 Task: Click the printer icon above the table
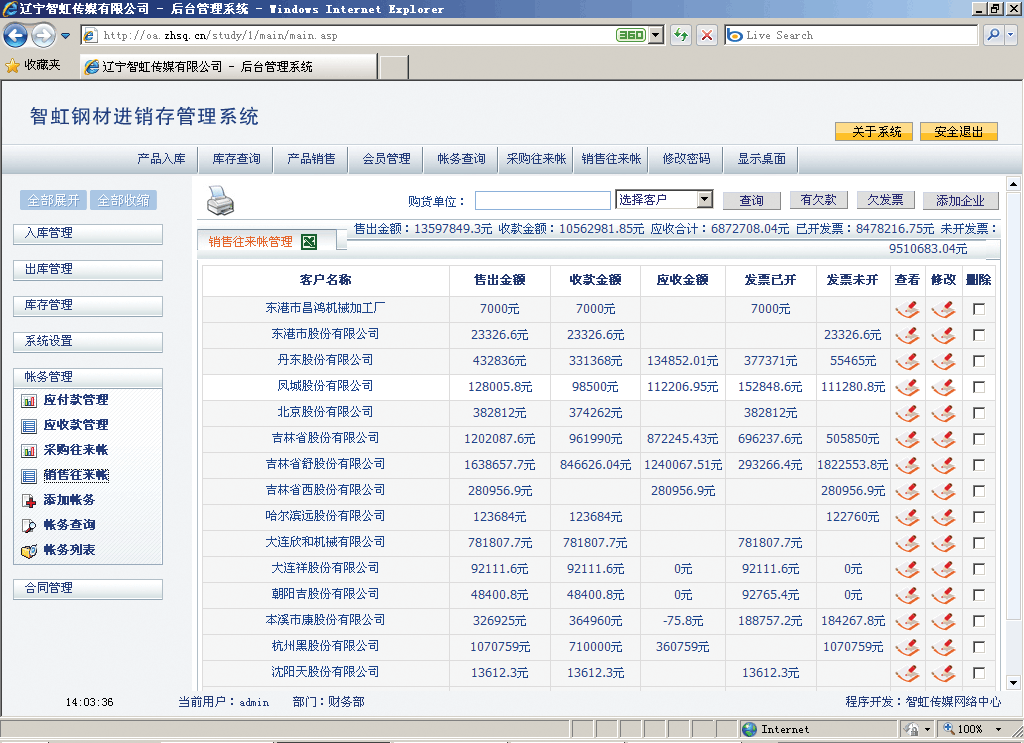(x=220, y=202)
